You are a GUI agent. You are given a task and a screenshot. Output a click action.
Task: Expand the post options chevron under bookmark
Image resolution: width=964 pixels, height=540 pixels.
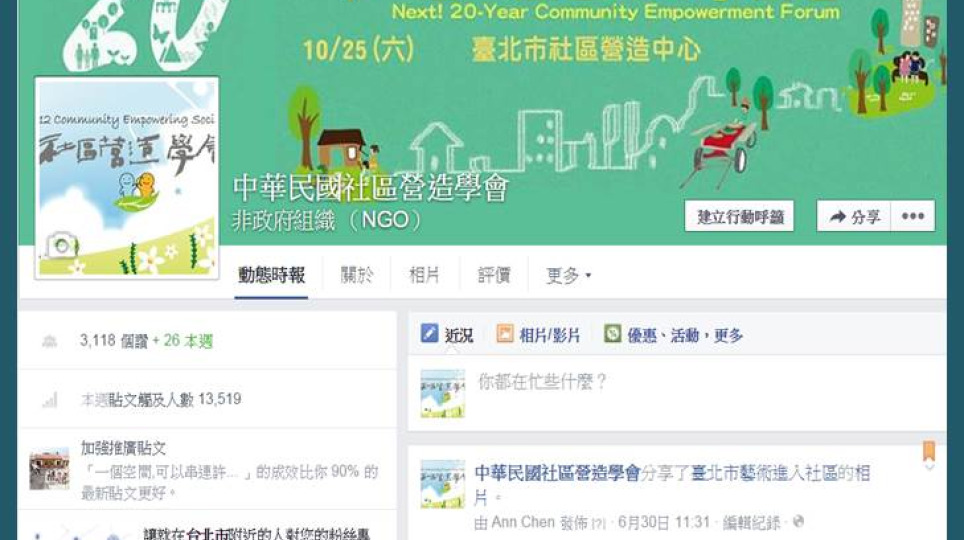[x=930, y=467]
